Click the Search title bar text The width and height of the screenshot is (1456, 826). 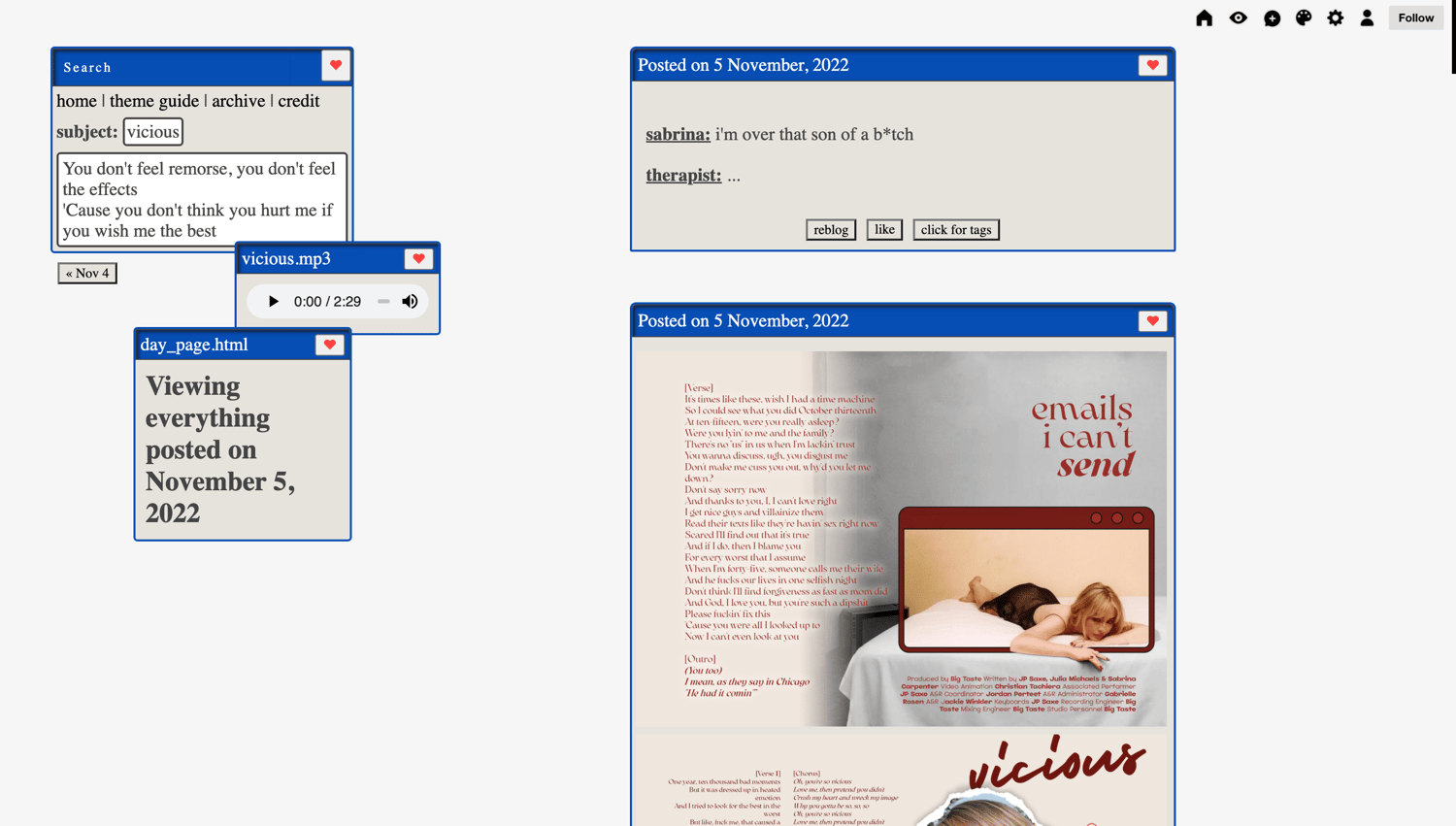[87, 67]
